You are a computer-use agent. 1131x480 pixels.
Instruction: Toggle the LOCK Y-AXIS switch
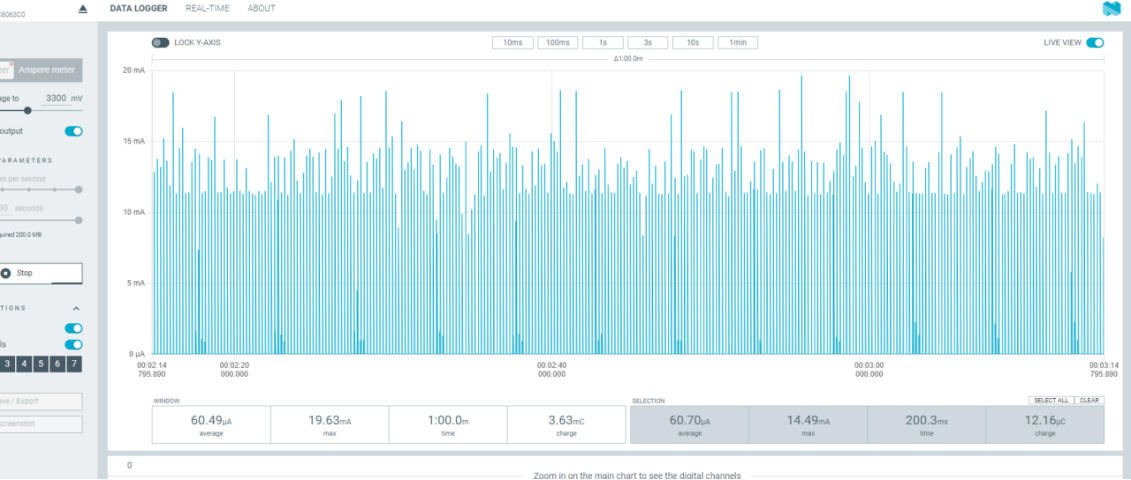[160, 43]
